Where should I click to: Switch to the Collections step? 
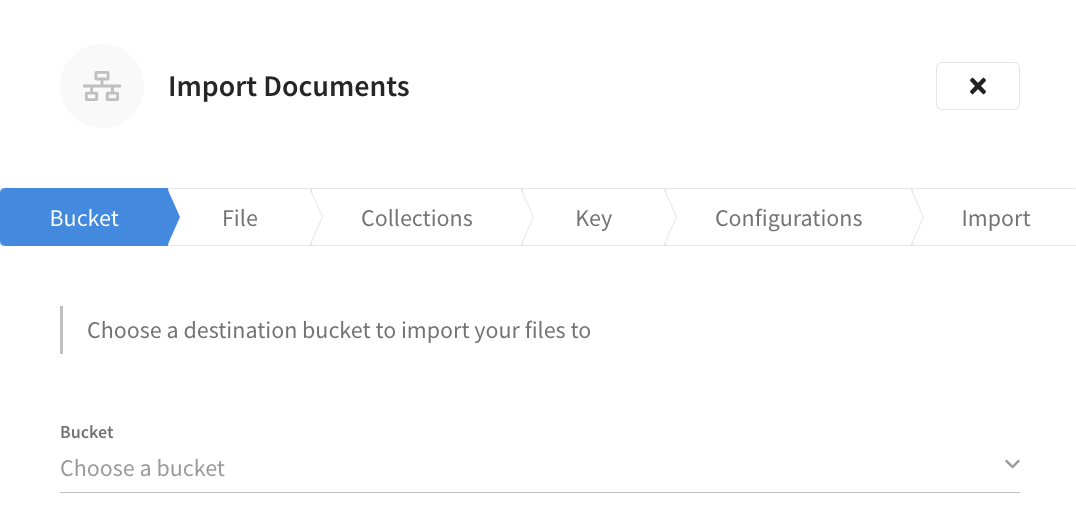[x=416, y=218]
